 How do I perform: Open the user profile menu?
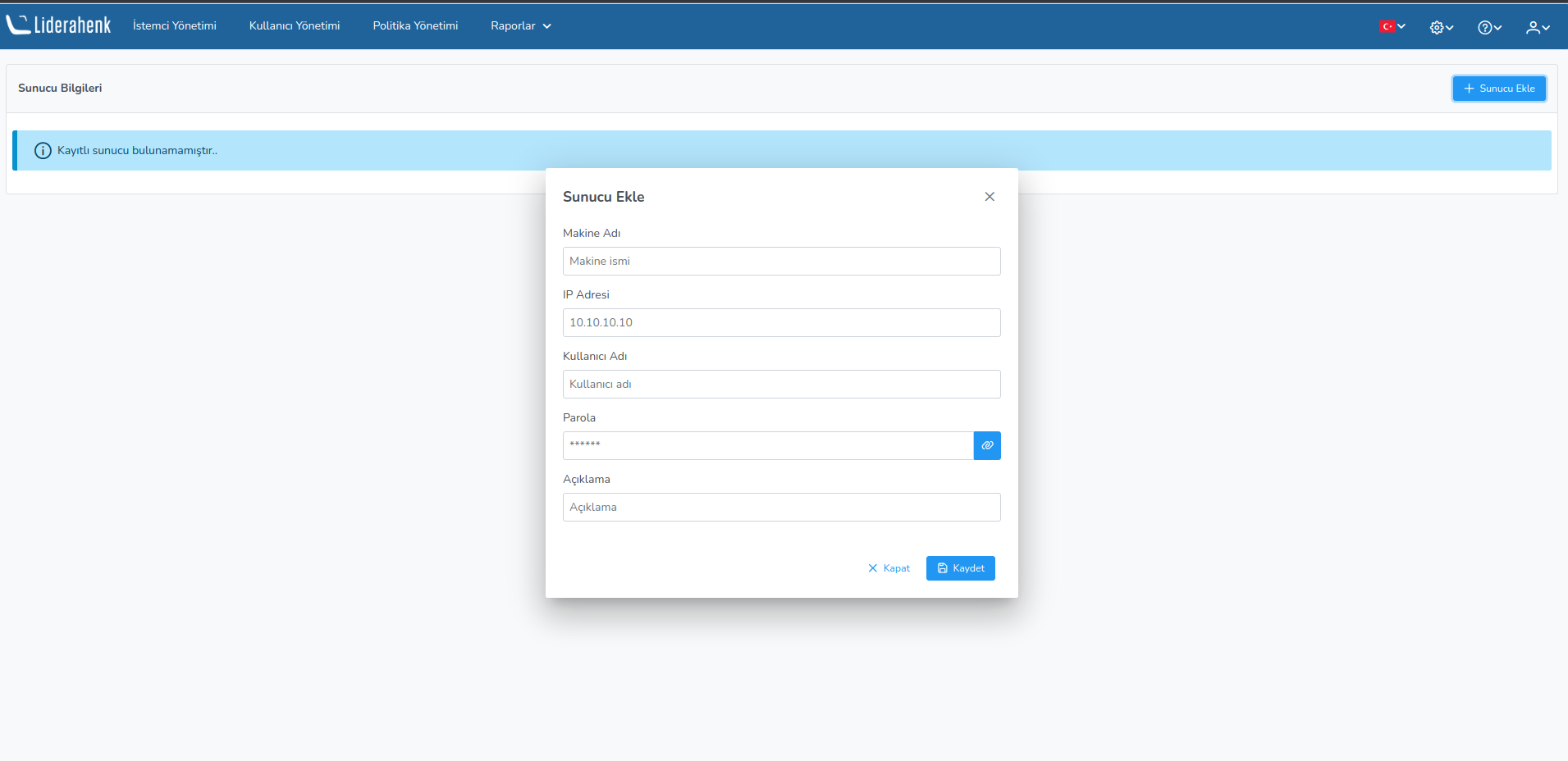(1537, 27)
